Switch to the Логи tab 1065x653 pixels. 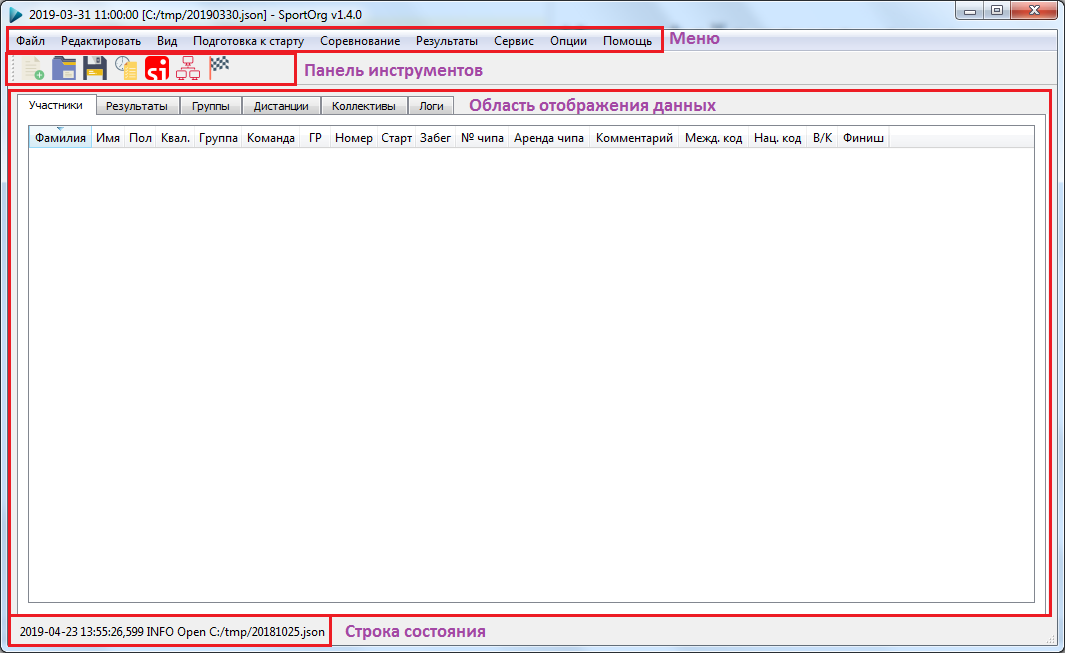[431, 106]
